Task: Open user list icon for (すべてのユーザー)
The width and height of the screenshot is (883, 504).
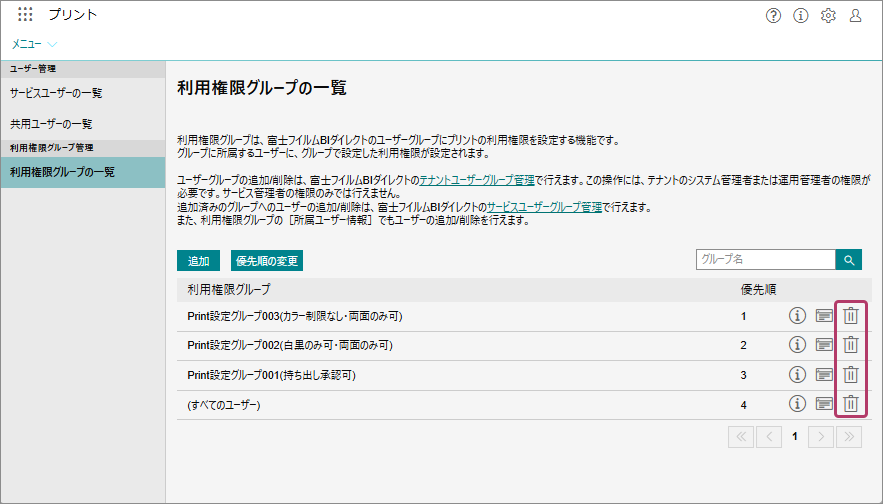Action: 824,403
